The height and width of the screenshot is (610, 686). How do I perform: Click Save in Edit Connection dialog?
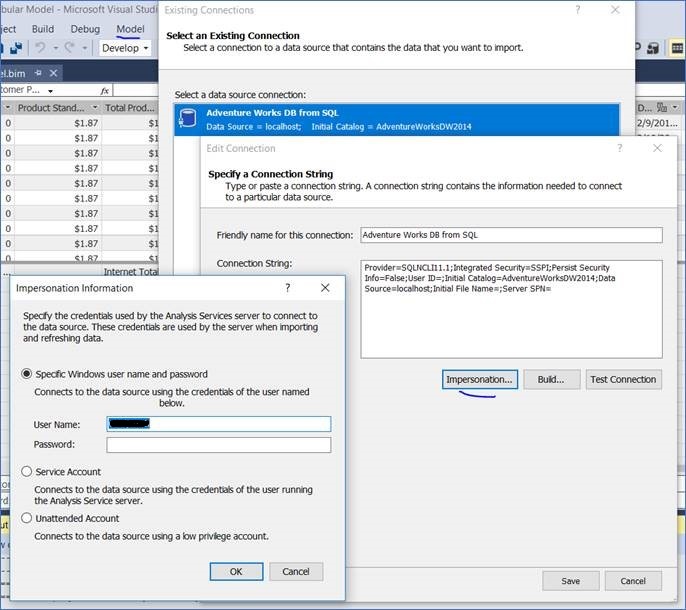[x=570, y=581]
